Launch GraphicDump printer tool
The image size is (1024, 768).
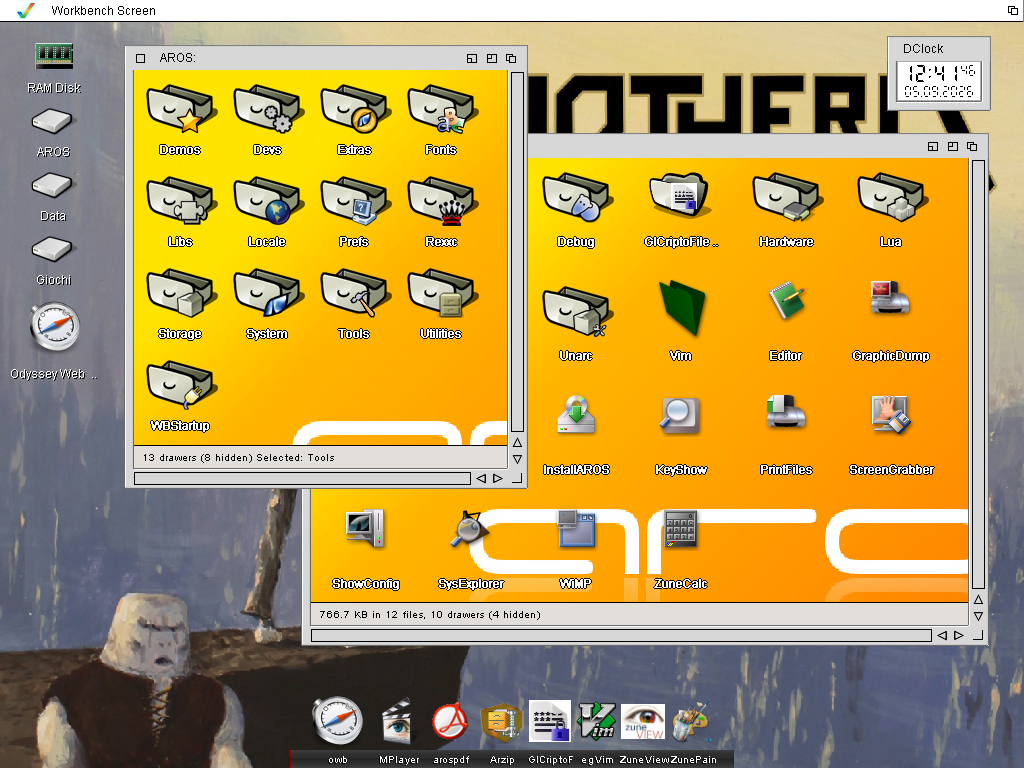[890, 298]
